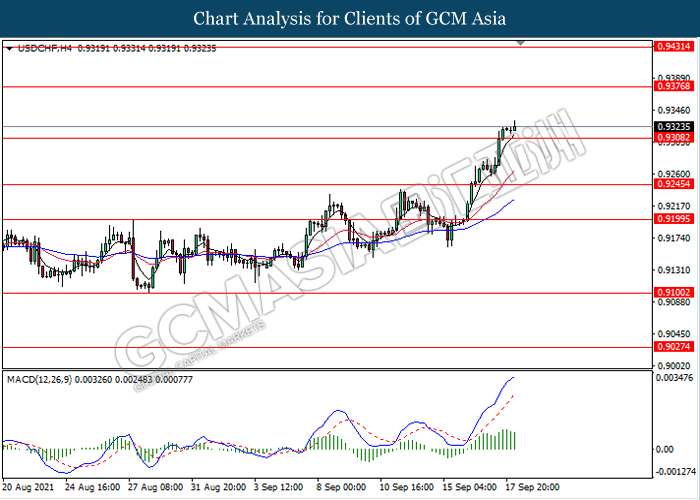Click the 0.91310 price axis value
Image resolution: width=700 pixels, height=500 pixels.
674,270
